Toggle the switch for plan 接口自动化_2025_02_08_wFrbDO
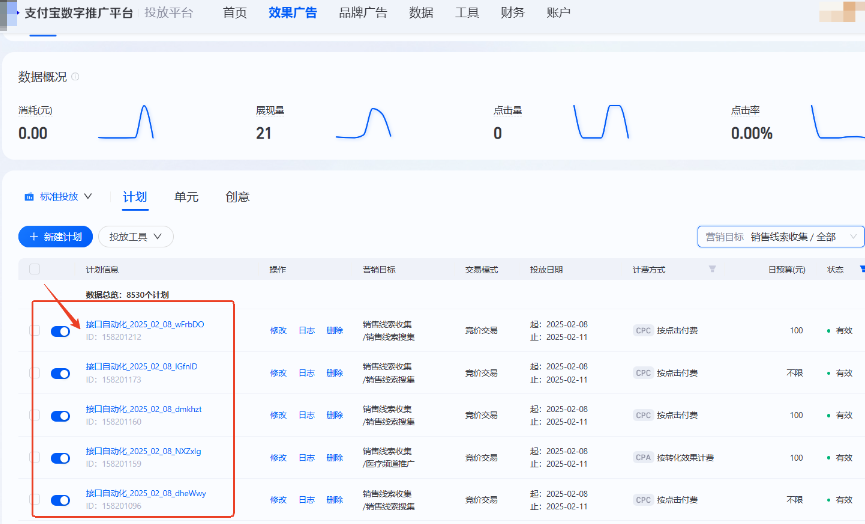The width and height of the screenshot is (865, 524). tap(60, 331)
